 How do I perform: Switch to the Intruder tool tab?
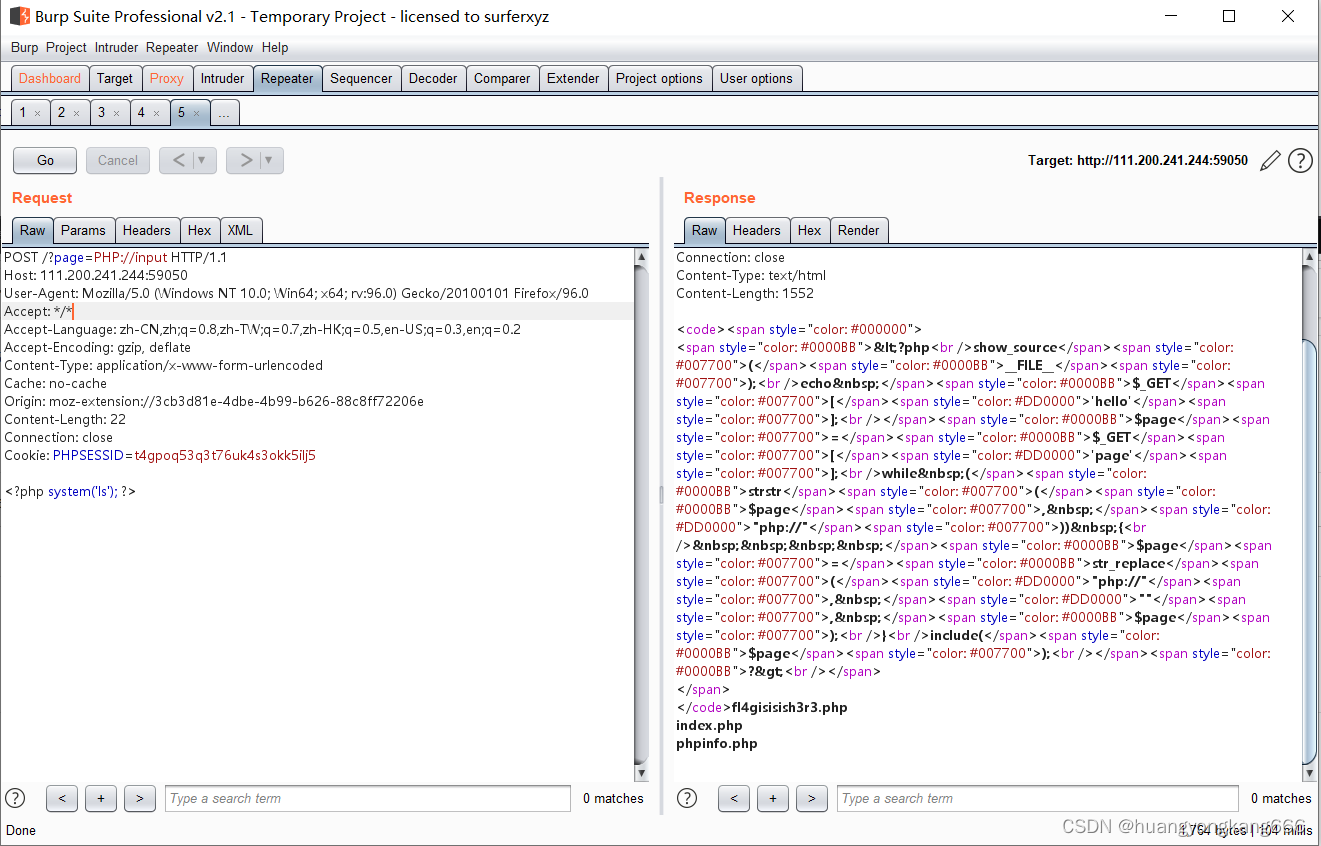coord(222,78)
